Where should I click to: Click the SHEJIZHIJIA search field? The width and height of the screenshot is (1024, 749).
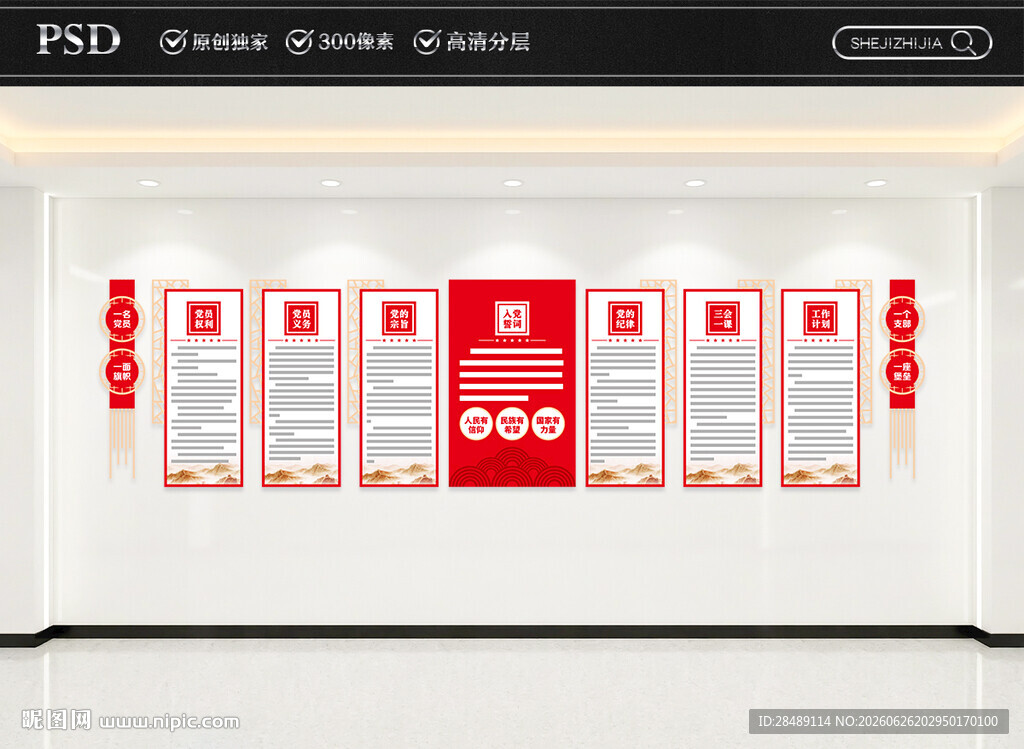[x=912, y=43]
